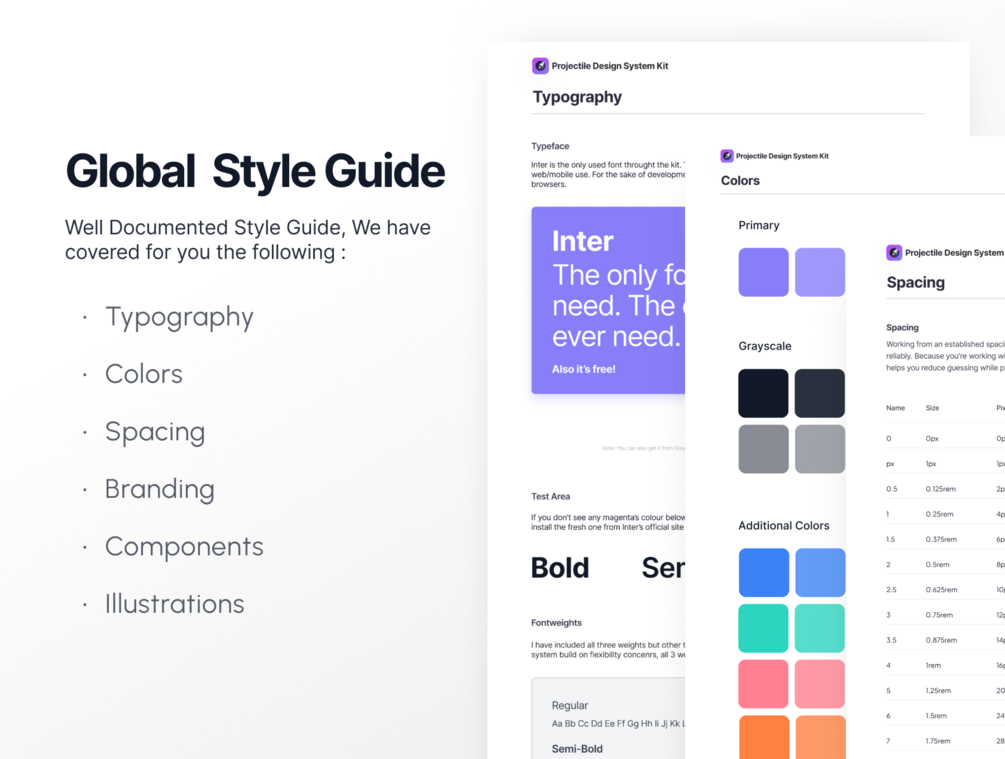Click the 'Well Documented Style Guide' subtitle paragraph
This screenshot has height=759, width=1005.
click(247, 240)
